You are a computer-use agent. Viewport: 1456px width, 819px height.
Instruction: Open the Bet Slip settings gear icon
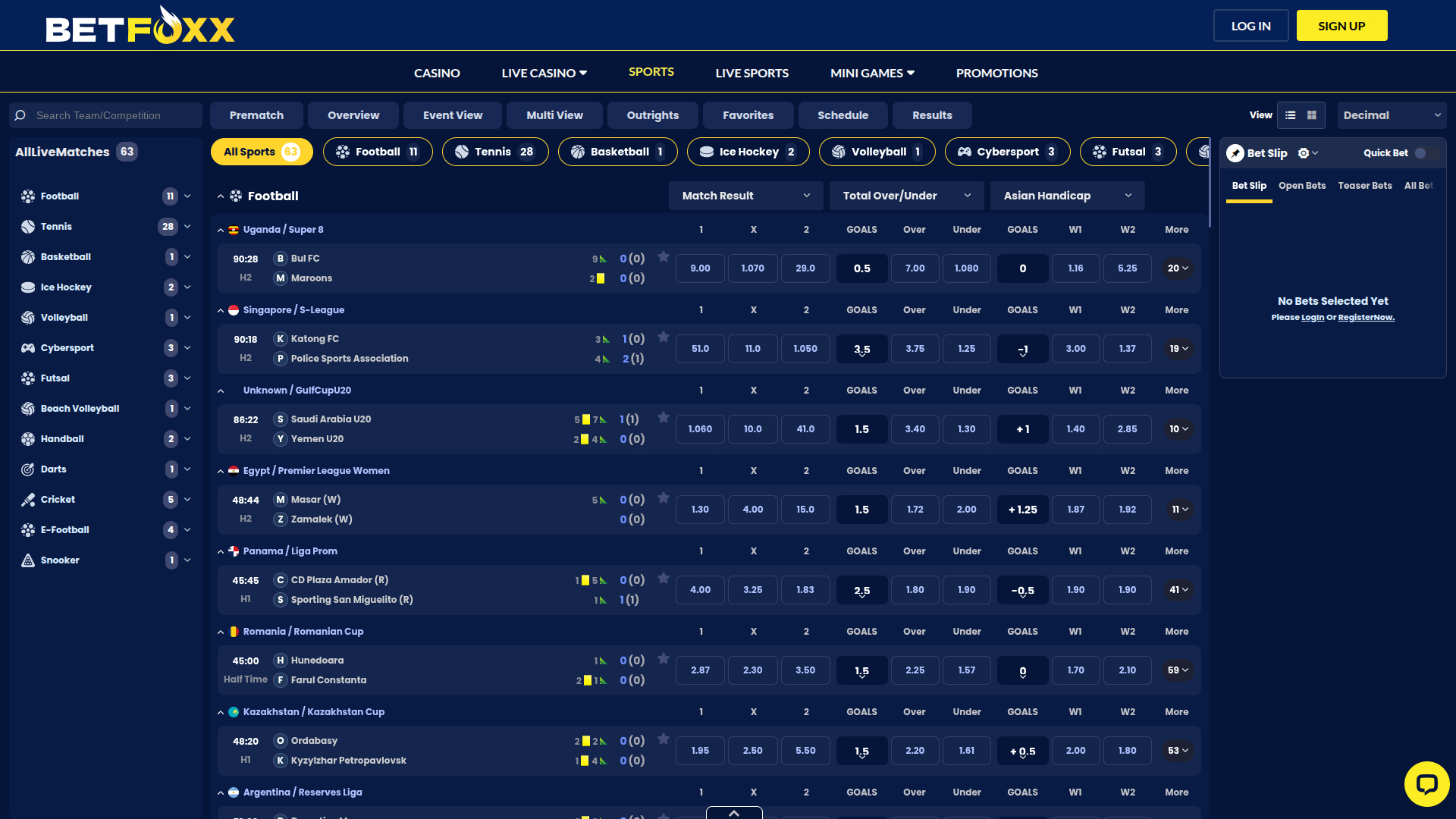[1302, 152]
